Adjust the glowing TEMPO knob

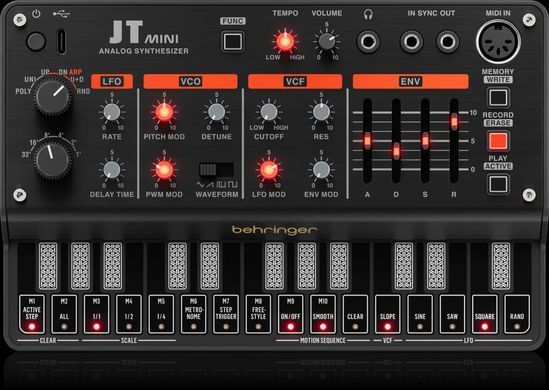coord(285,41)
